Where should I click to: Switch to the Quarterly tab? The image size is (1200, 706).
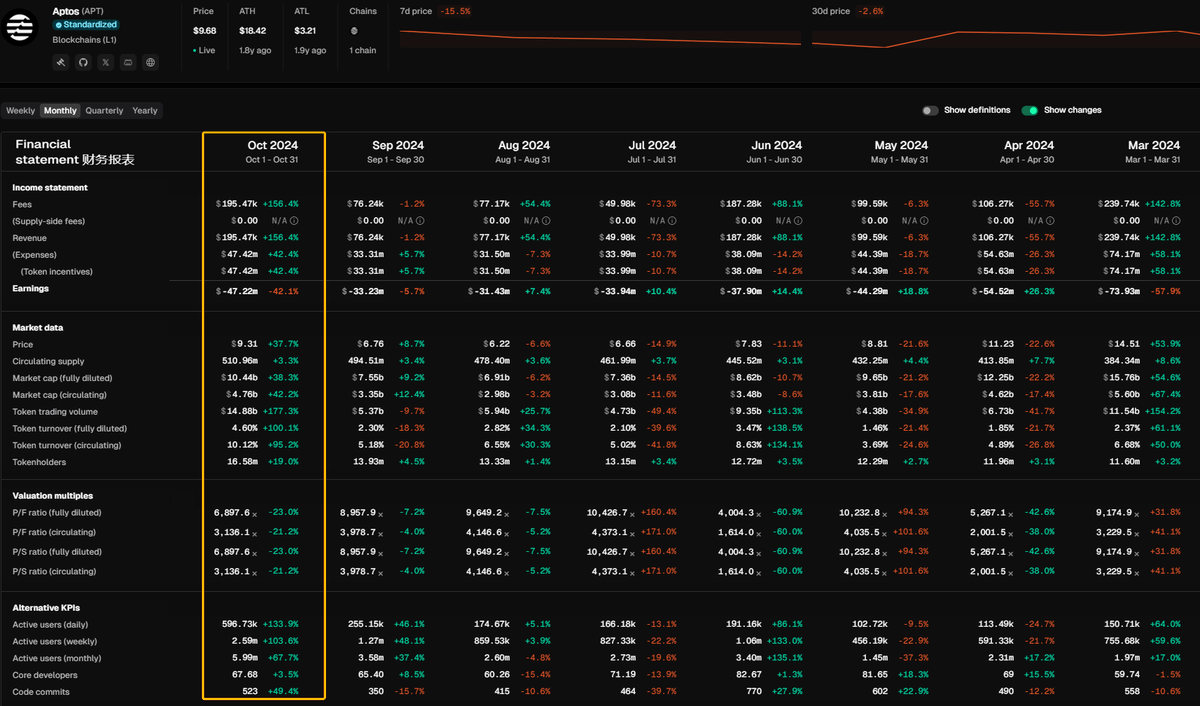(104, 111)
